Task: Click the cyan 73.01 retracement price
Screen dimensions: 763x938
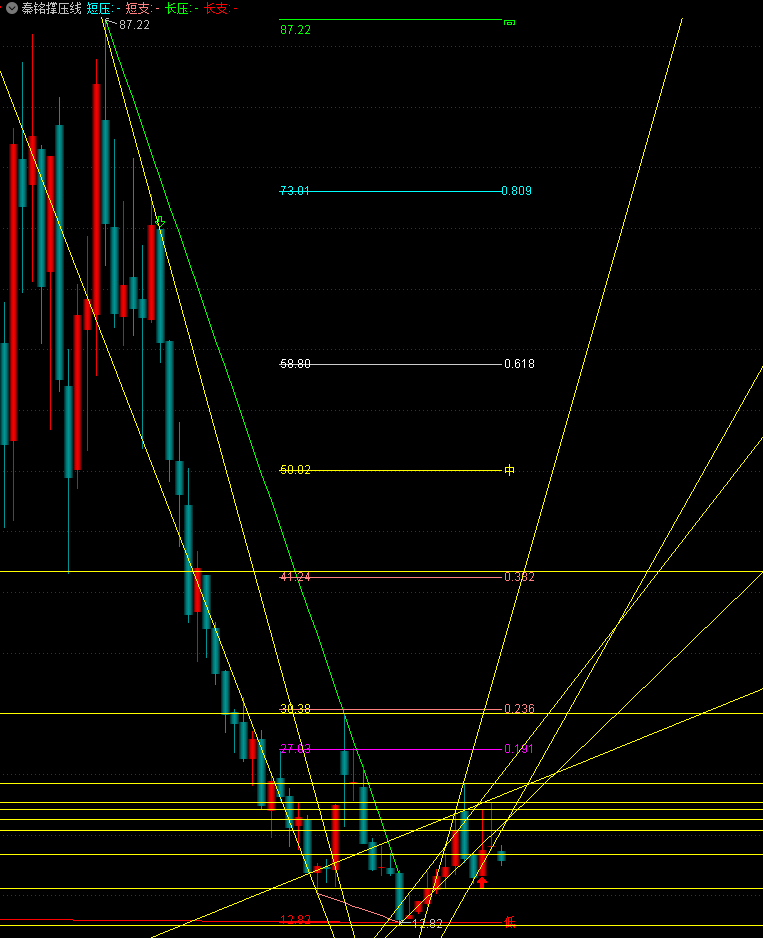Action: pyautogui.click(x=295, y=191)
